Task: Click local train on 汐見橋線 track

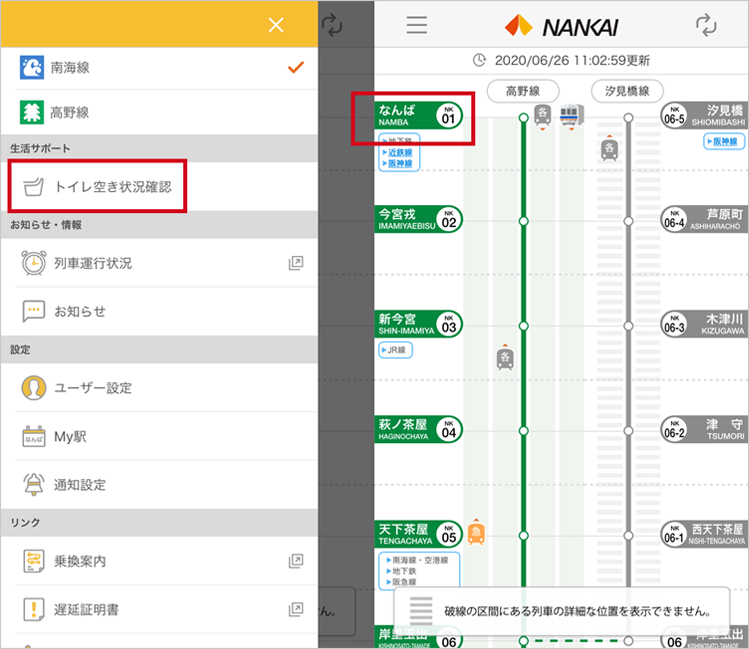Action: 610,149
